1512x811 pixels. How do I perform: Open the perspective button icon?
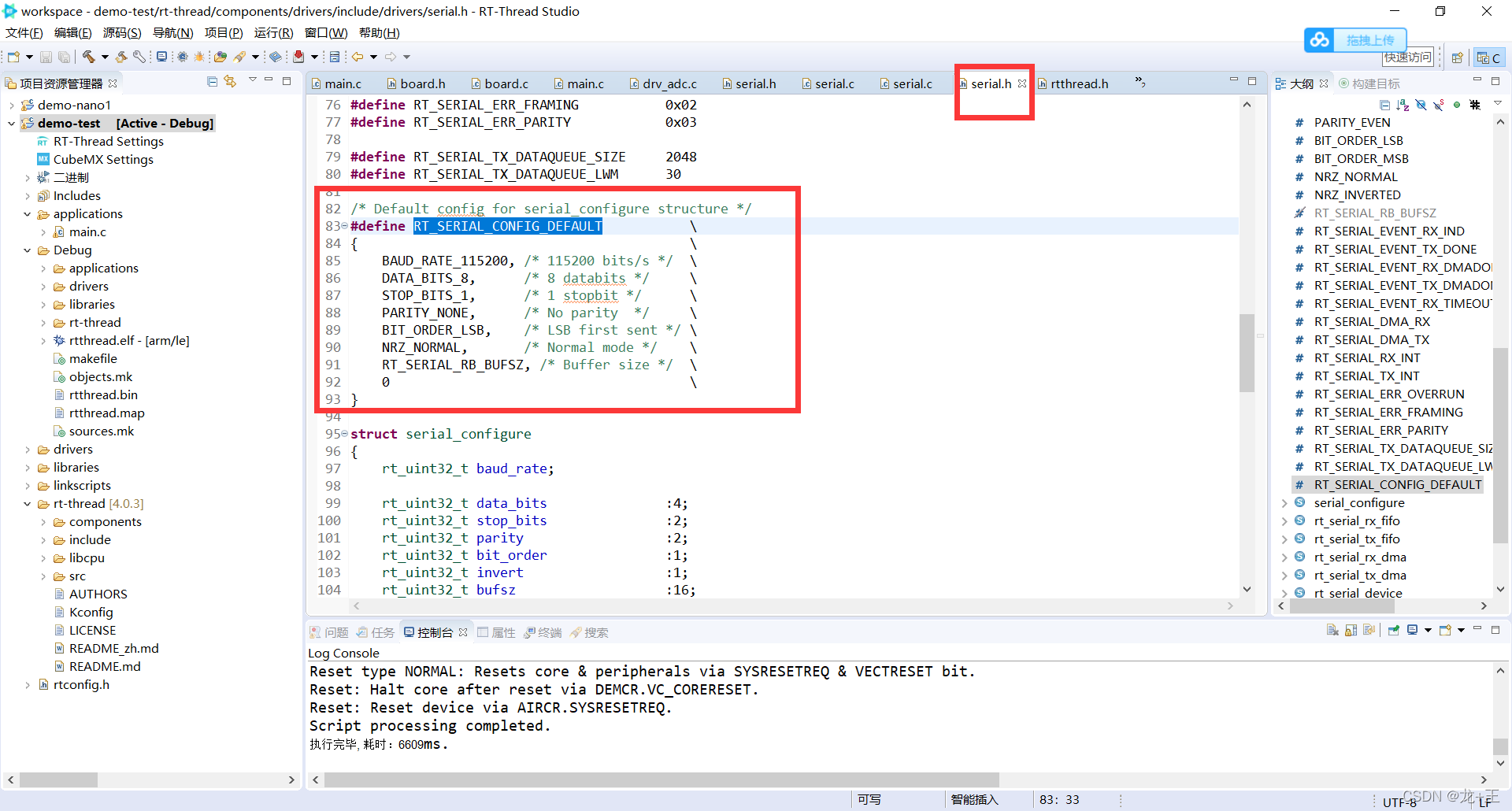[x=1457, y=57]
